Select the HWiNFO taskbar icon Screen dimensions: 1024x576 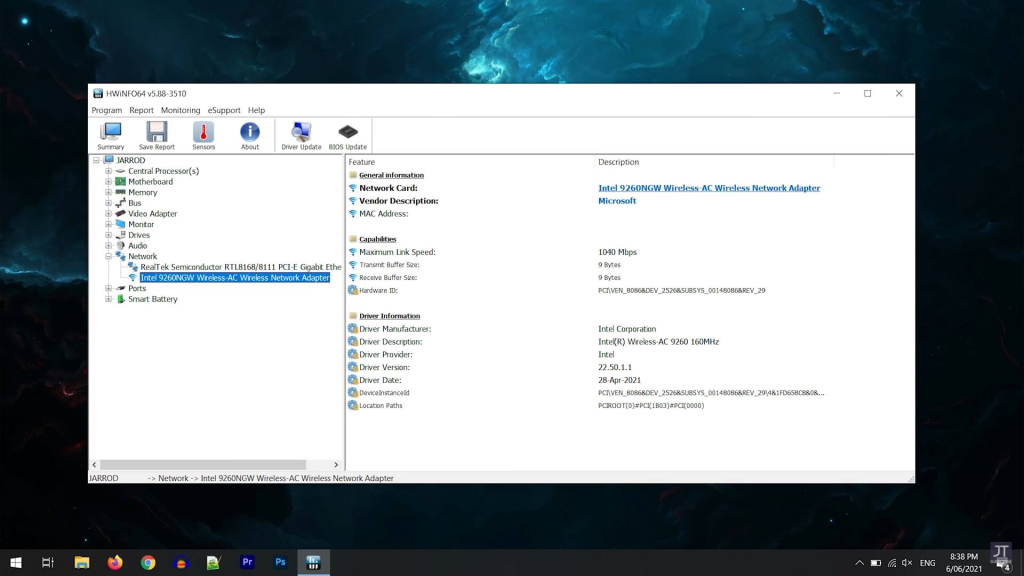(x=313, y=562)
